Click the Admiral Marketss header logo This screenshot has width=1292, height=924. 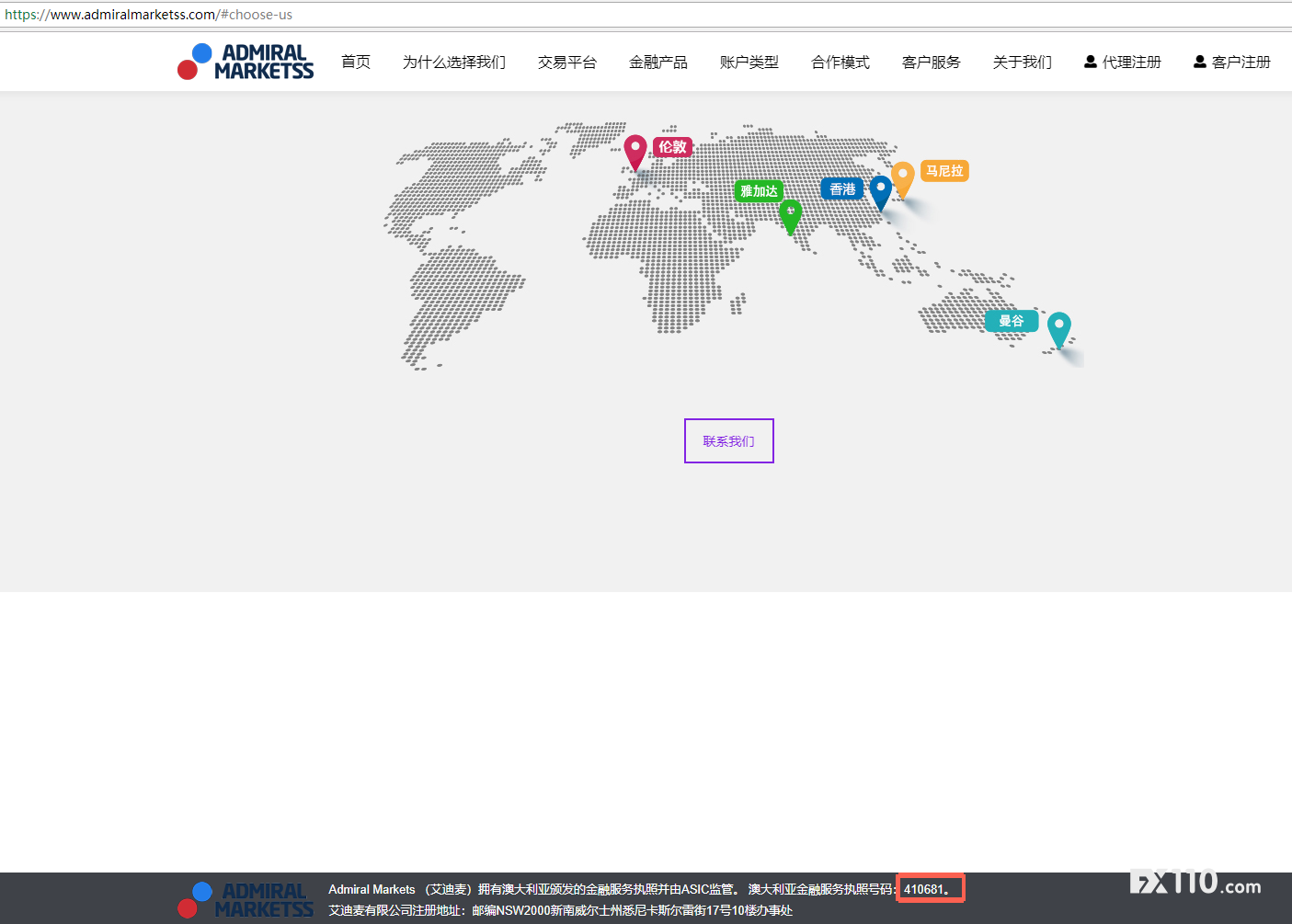click(x=246, y=62)
